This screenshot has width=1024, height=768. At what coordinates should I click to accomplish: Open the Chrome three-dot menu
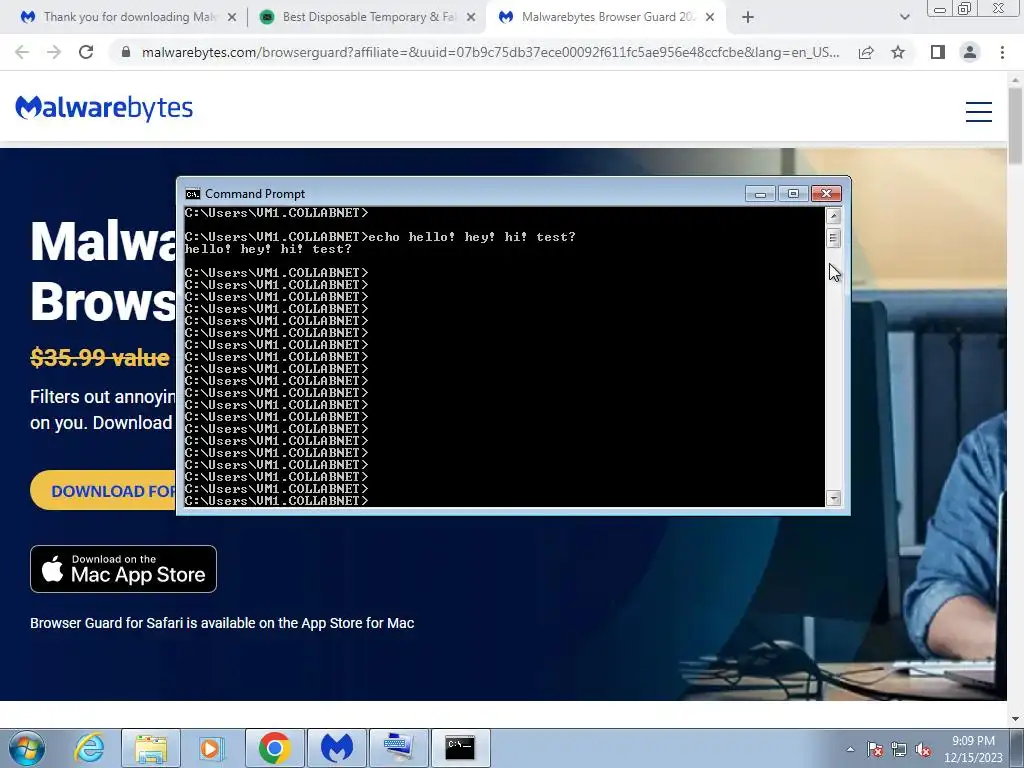coord(1002,52)
